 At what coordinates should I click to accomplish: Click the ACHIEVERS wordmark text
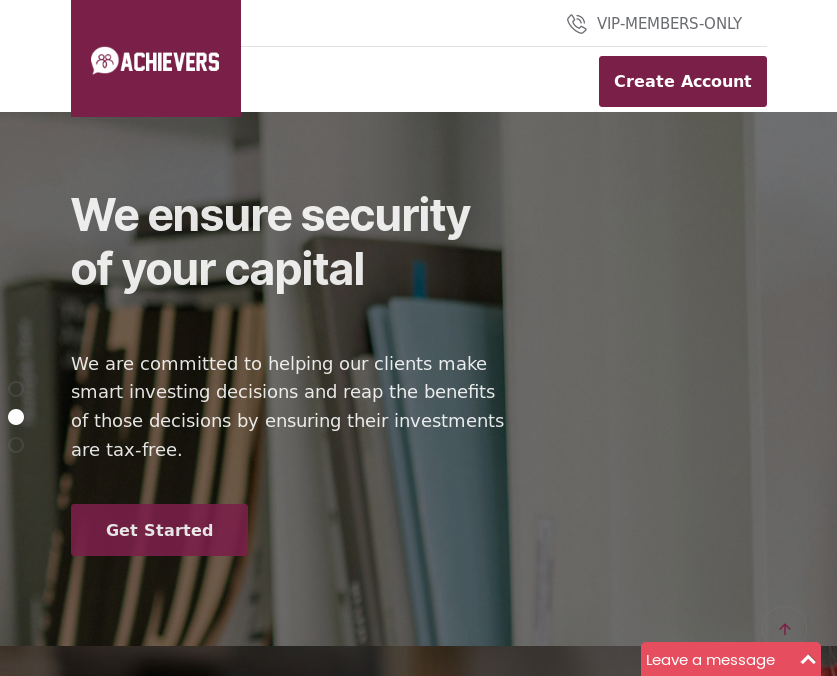click(x=170, y=62)
